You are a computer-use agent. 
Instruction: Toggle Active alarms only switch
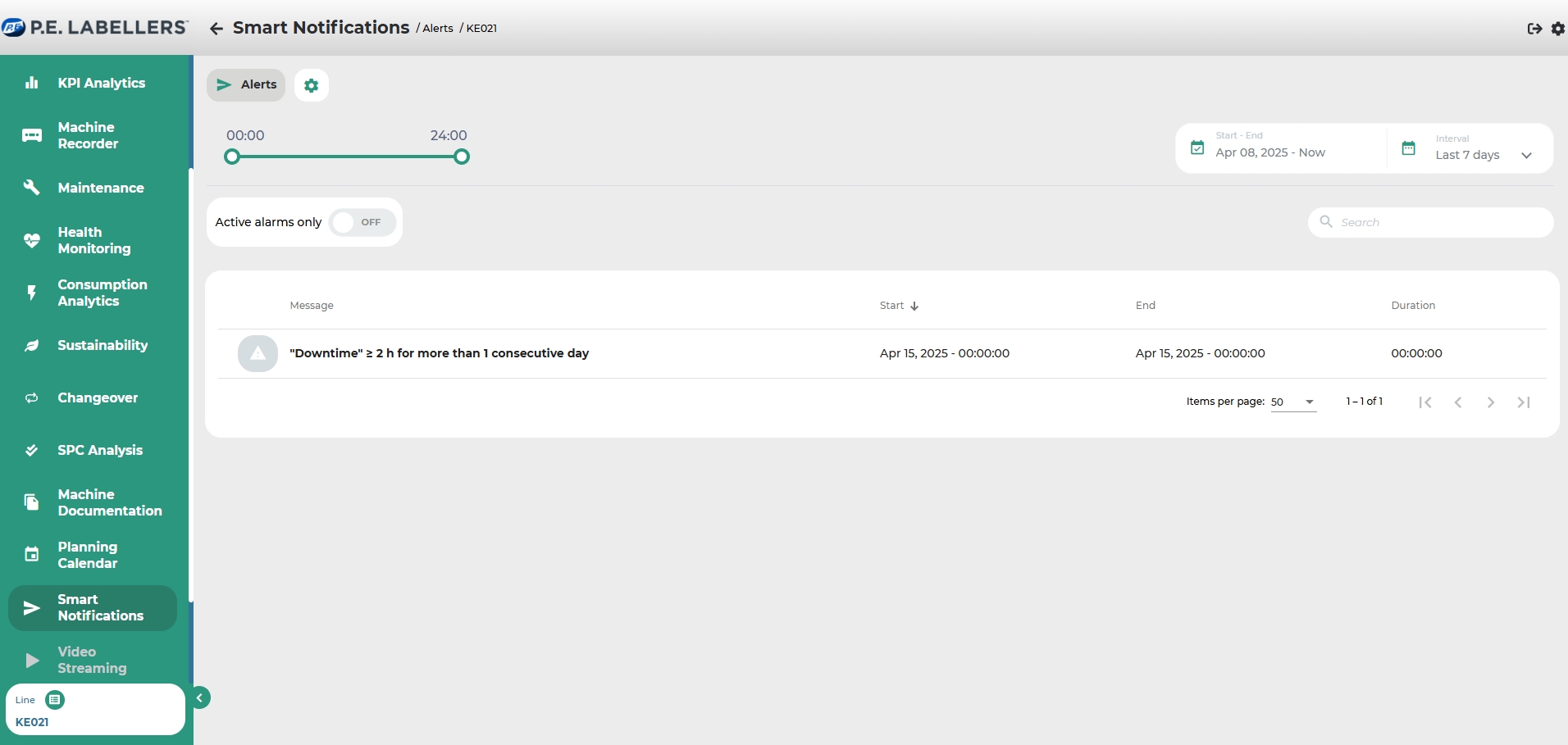[362, 222]
